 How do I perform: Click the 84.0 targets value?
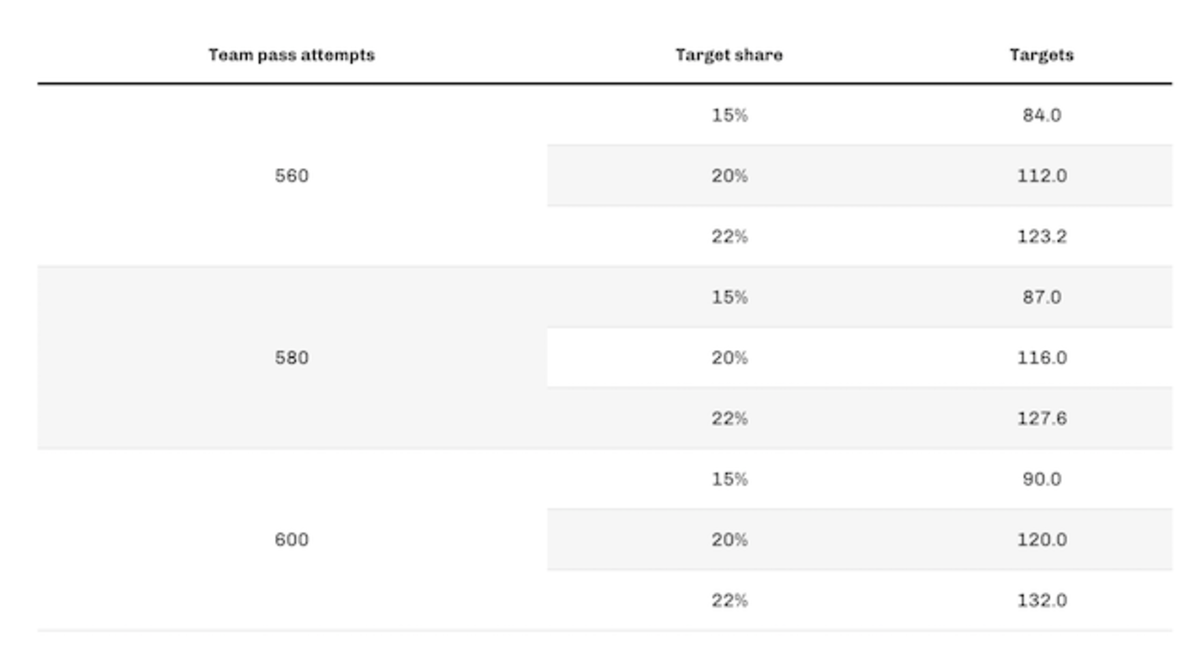[x=1041, y=115]
